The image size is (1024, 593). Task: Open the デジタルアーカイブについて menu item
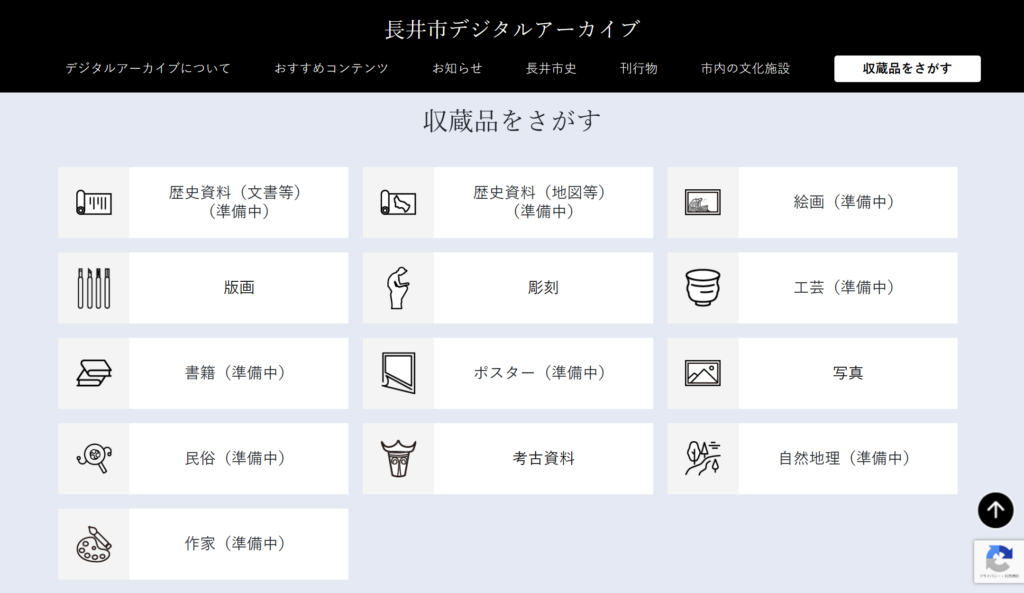(148, 69)
